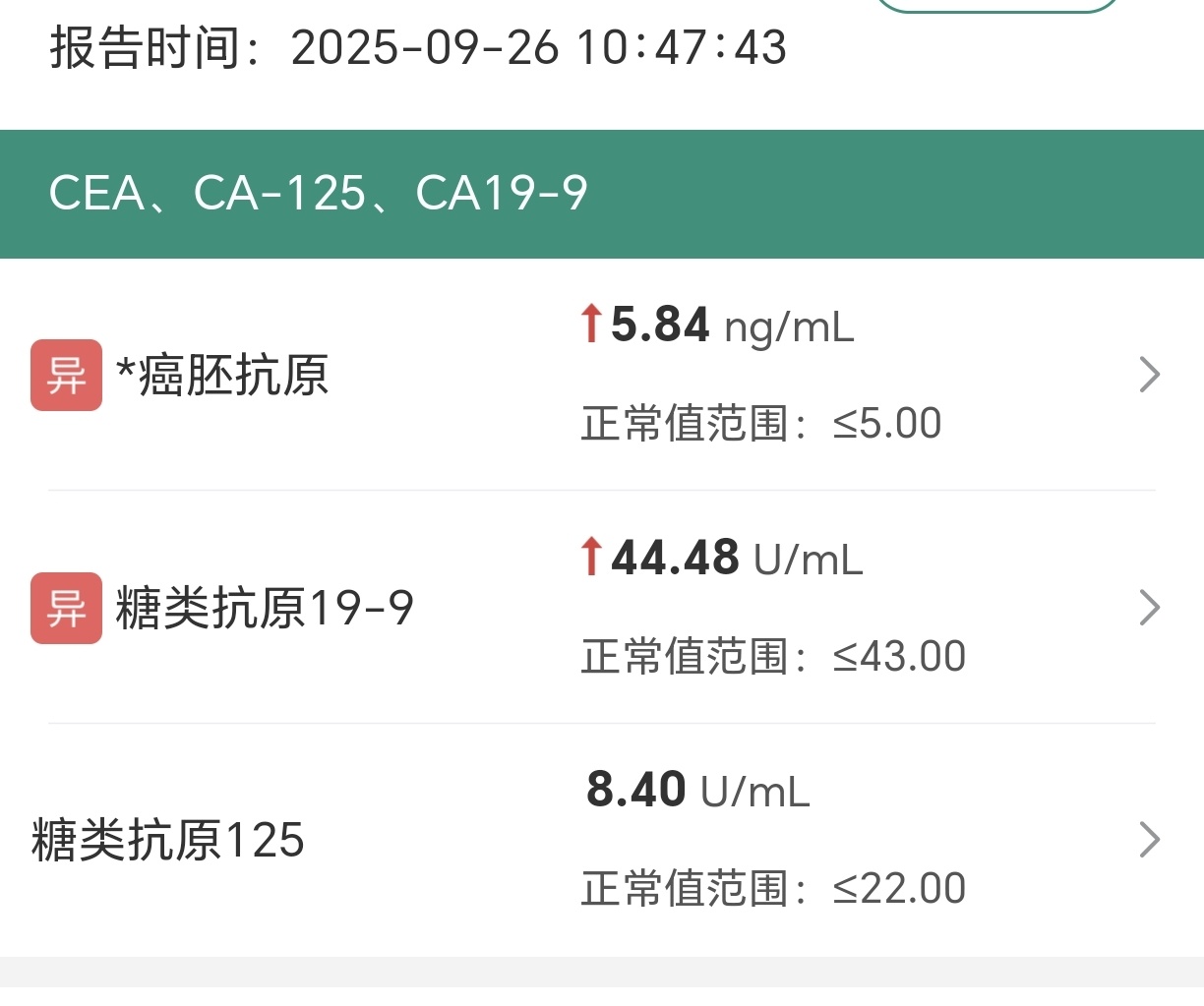Click the red up arrow next to 5.84
The height and width of the screenshot is (1006, 1204).
[591, 324]
